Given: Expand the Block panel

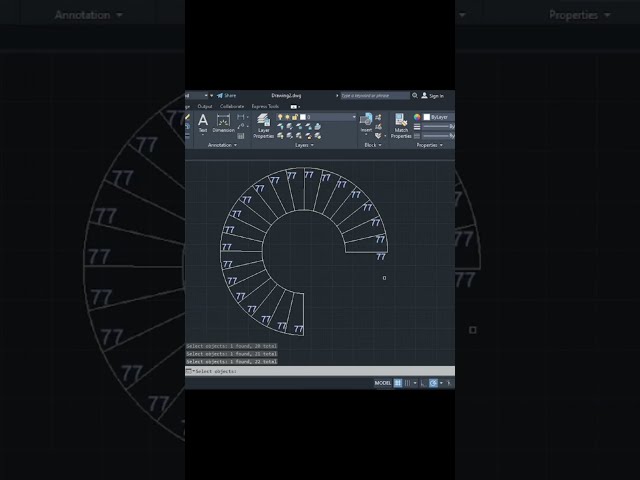Looking at the screenshot, I should click(373, 145).
